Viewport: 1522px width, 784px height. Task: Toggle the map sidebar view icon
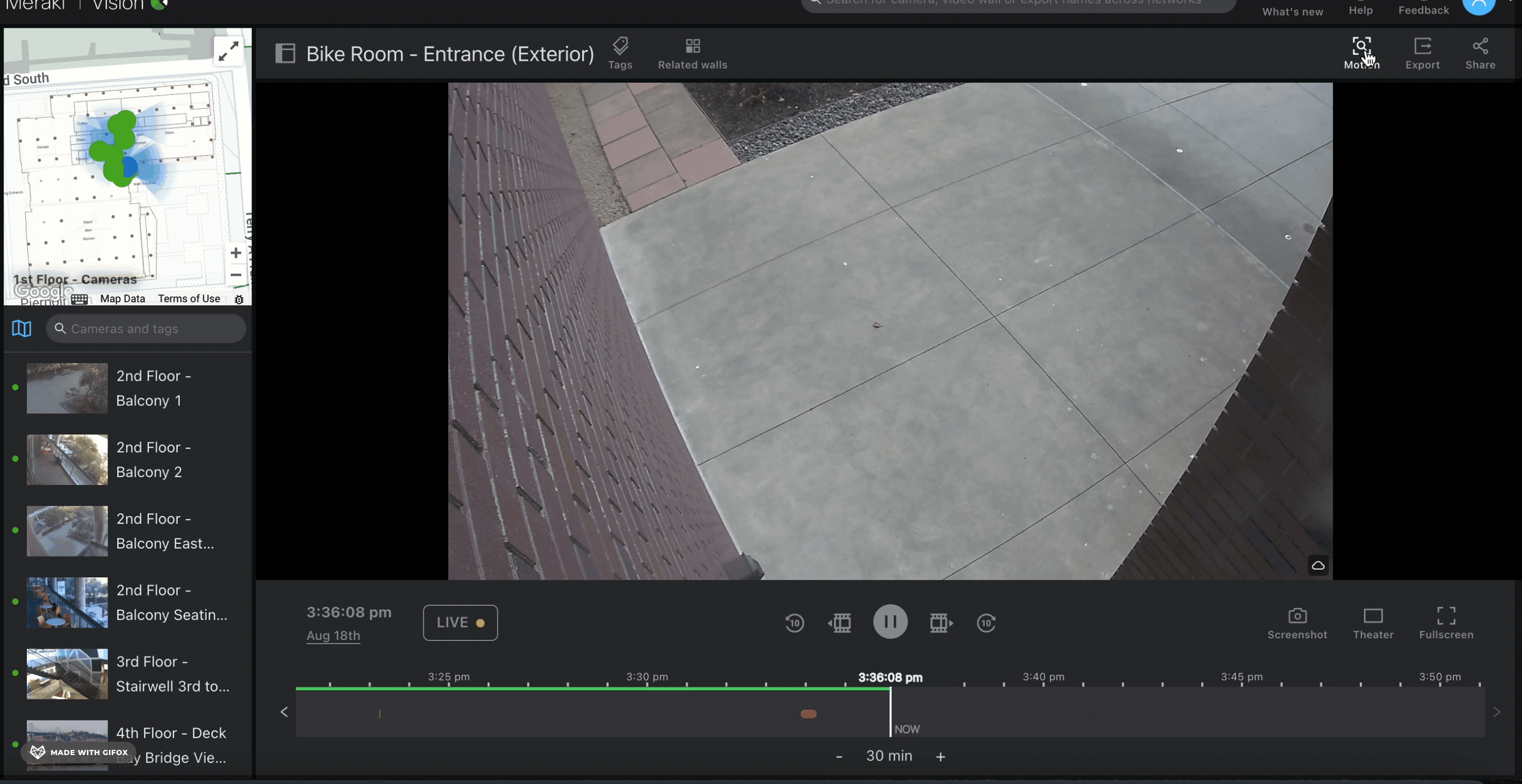21,328
